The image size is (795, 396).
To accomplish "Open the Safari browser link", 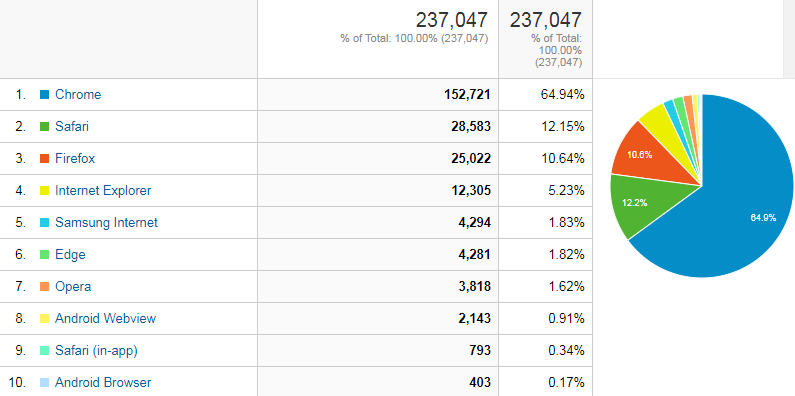I will (72, 126).
